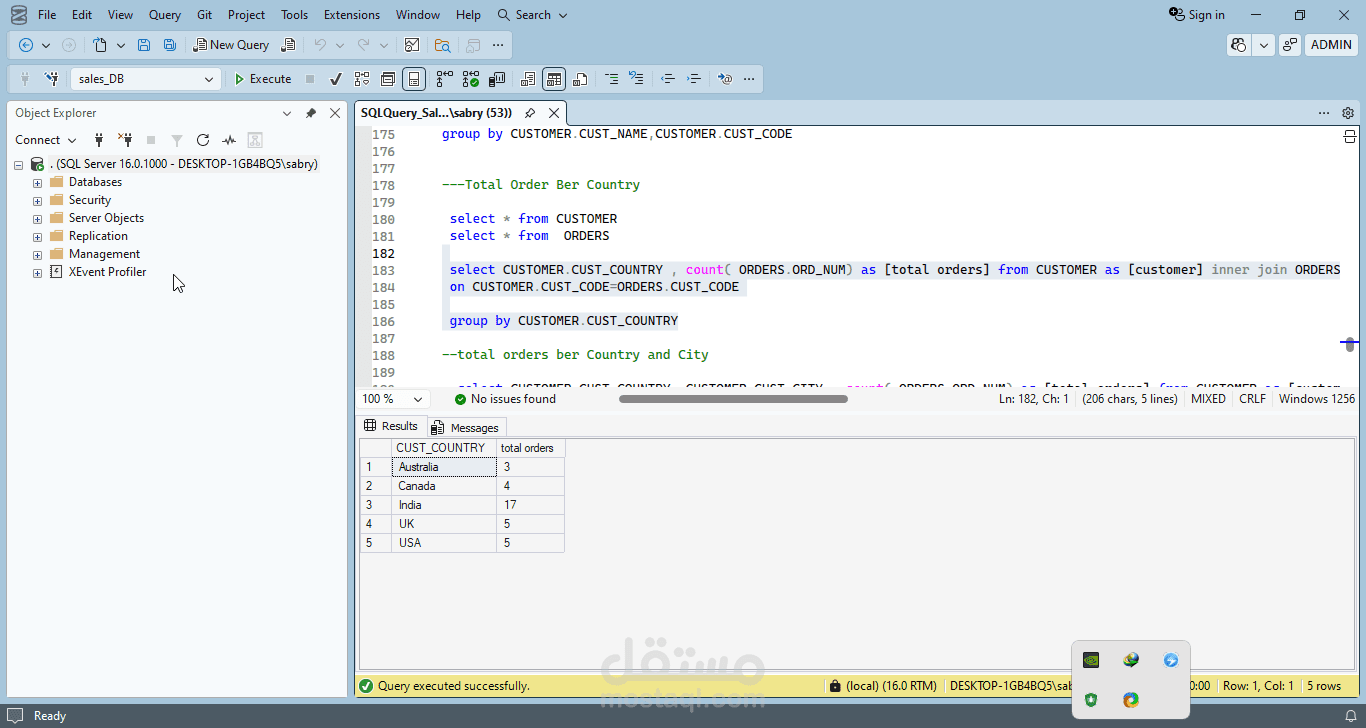Click the Execute button
The width and height of the screenshot is (1366, 728).
click(x=262, y=79)
